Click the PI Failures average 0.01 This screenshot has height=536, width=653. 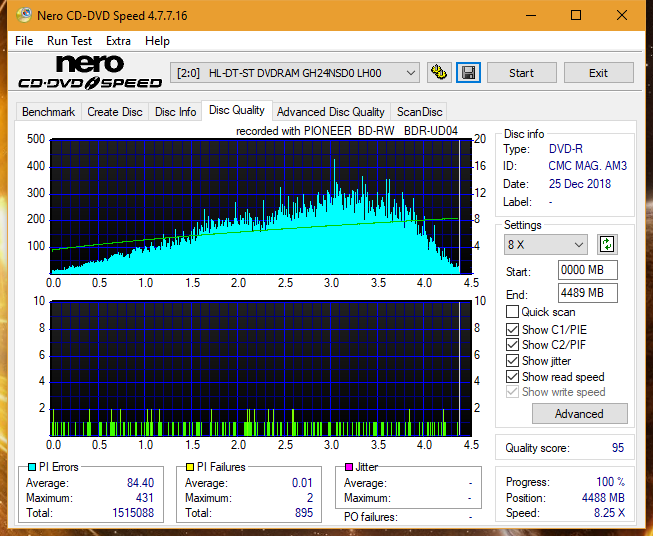[x=302, y=483]
